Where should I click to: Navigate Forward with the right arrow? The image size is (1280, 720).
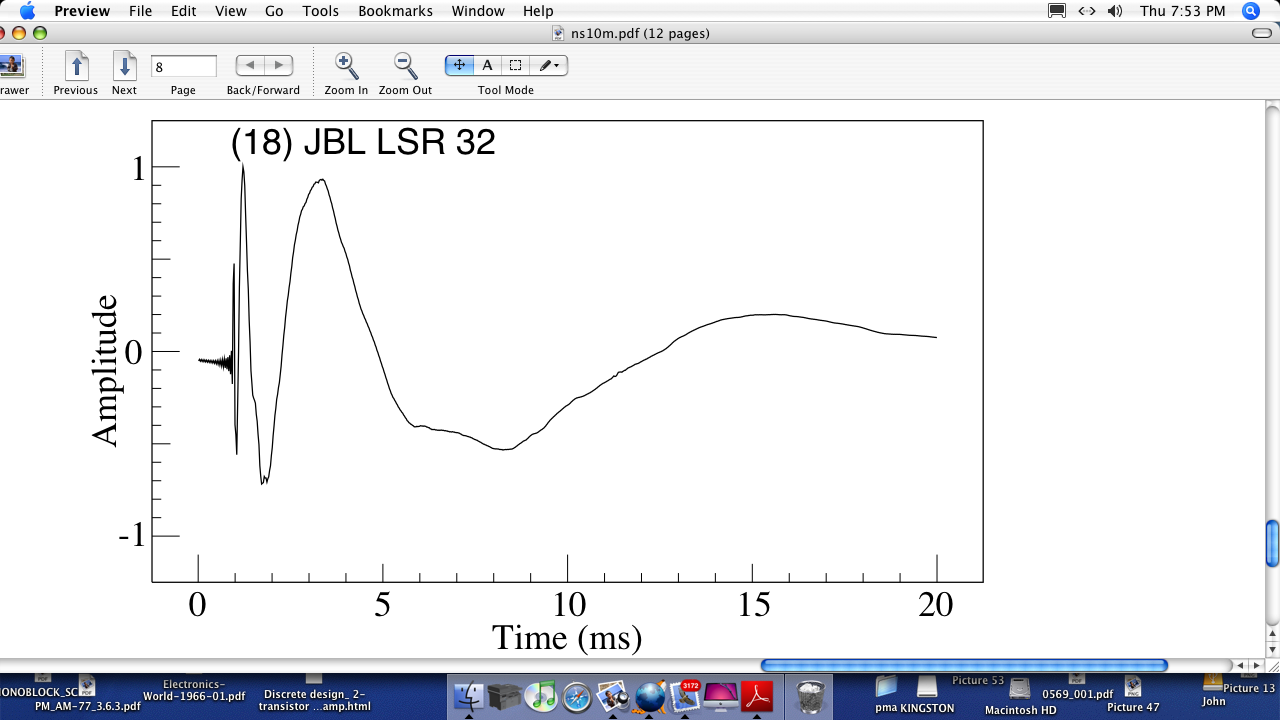[x=278, y=65]
